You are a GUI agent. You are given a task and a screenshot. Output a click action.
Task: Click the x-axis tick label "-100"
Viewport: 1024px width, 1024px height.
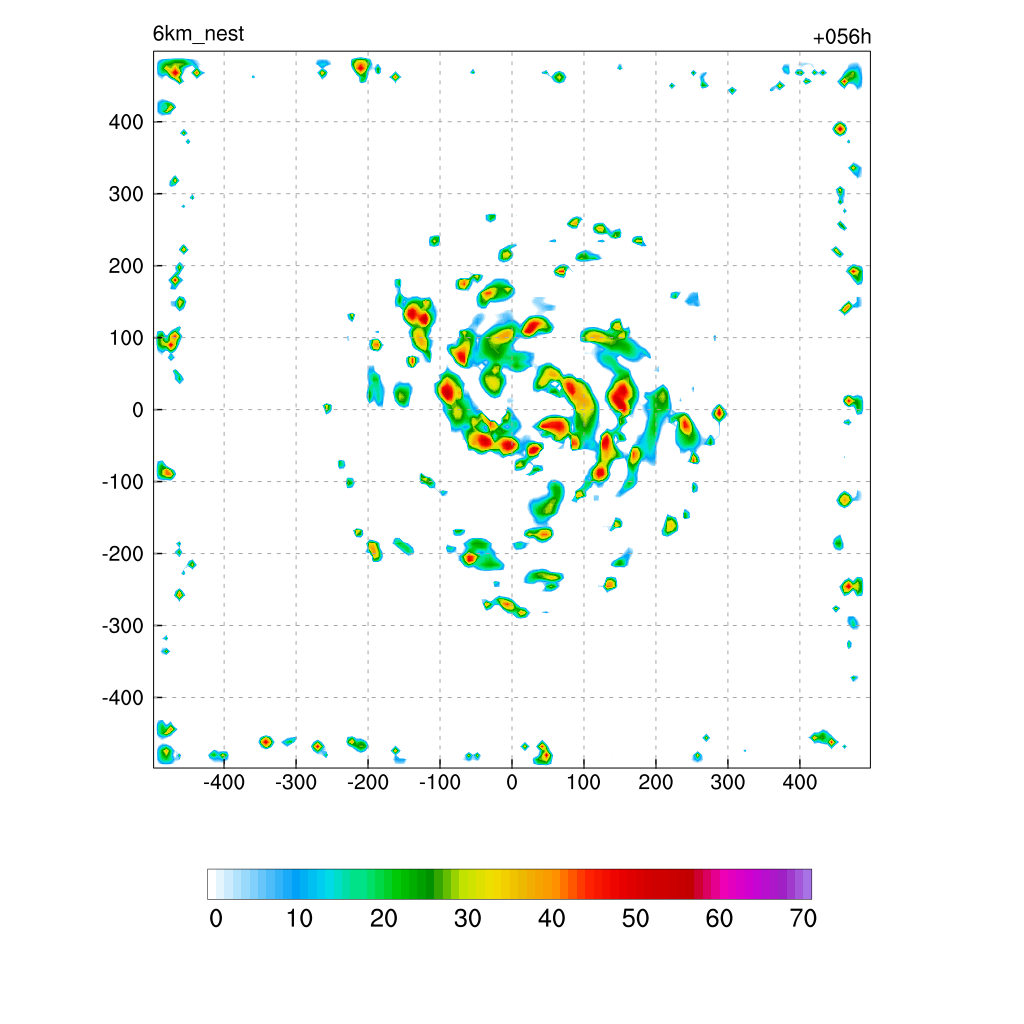tap(440, 782)
